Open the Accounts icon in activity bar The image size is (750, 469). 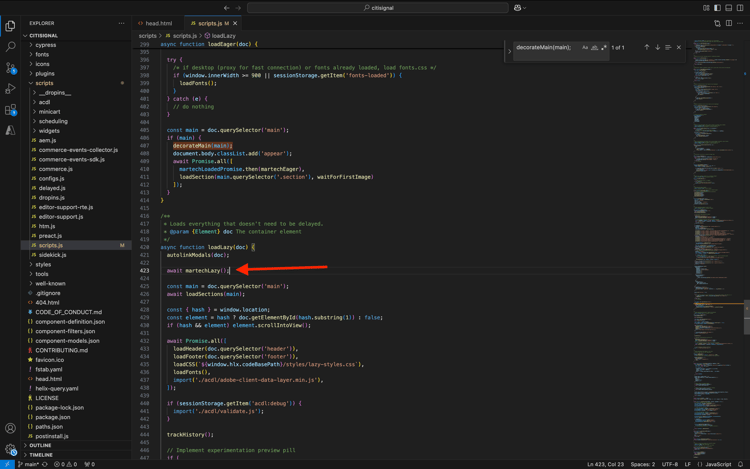click(x=11, y=429)
